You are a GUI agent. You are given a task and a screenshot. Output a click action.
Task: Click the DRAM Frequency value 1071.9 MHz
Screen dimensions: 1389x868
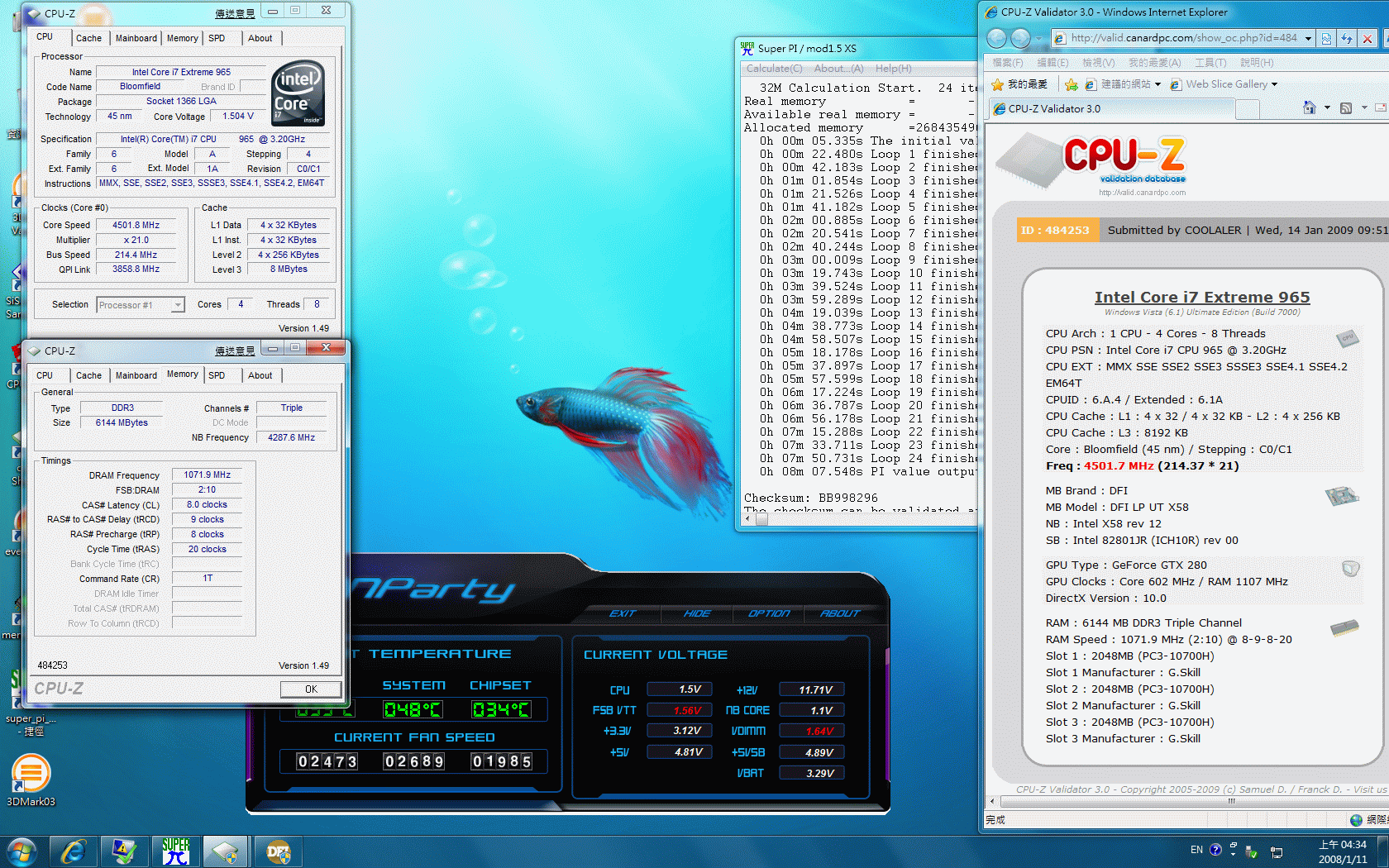tap(207, 475)
